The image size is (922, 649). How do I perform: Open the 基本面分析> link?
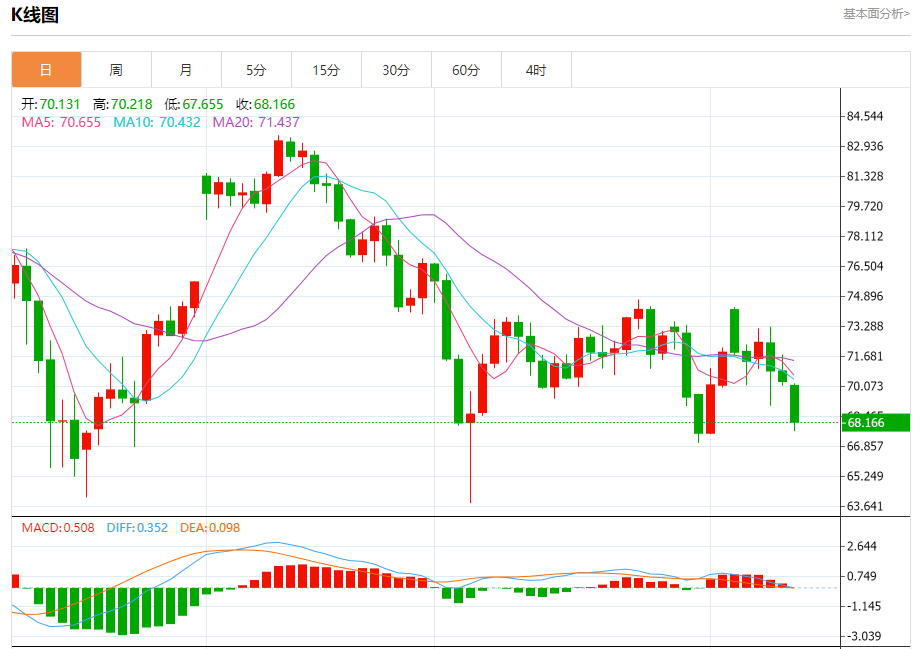point(876,14)
